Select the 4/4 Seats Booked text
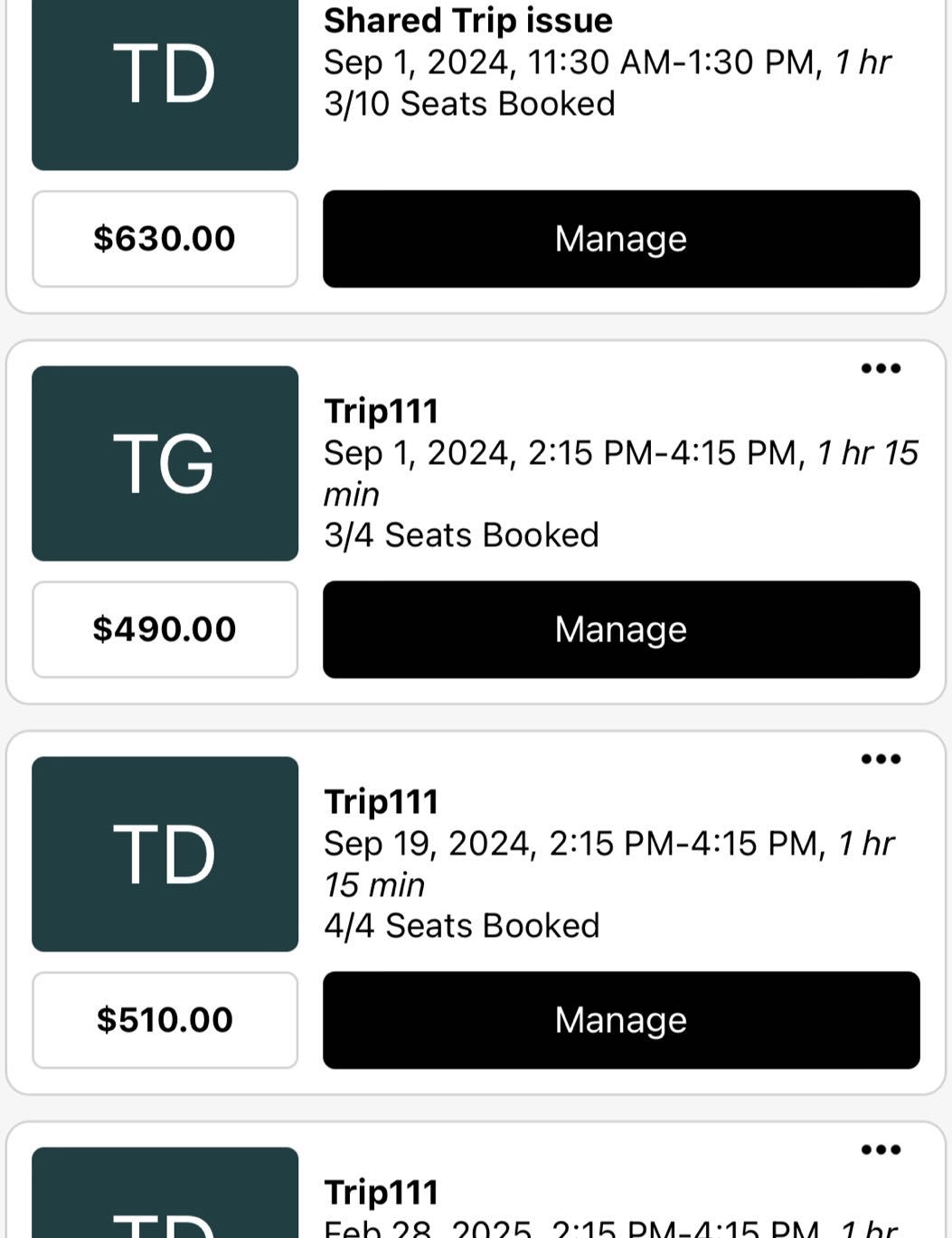952x1238 pixels. [x=461, y=926]
